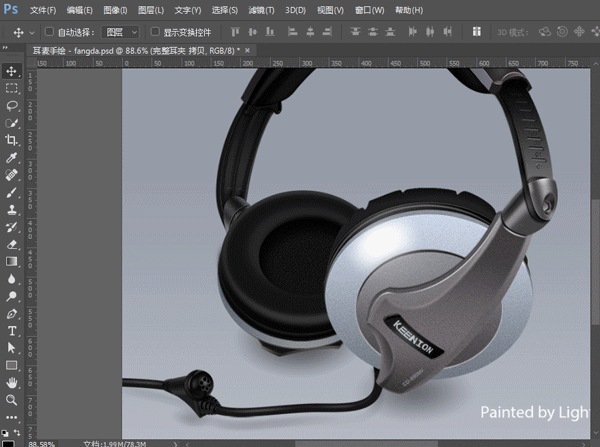
Task: Open the 视图(V) menu
Action: (330, 10)
